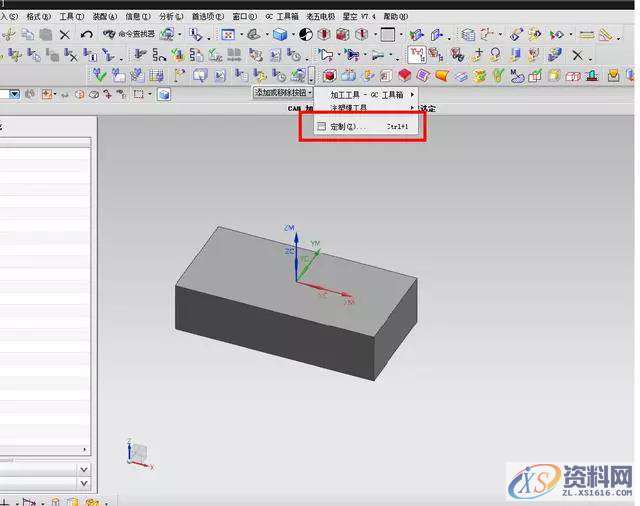
Task: Open the selection filter combo box dropdown
Action: pyautogui.click(x=15, y=94)
